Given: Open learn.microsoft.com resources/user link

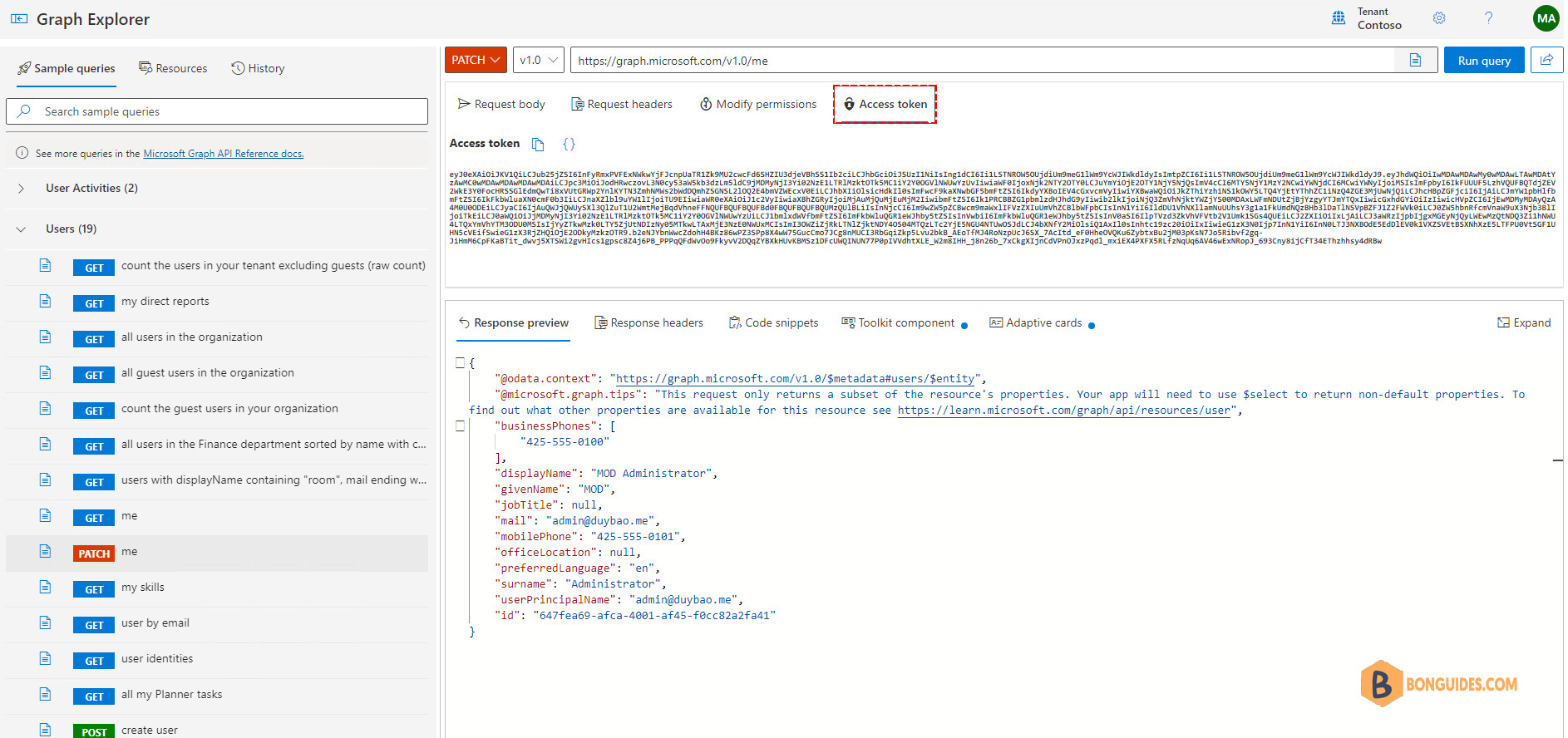Looking at the screenshot, I should (x=1063, y=410).
